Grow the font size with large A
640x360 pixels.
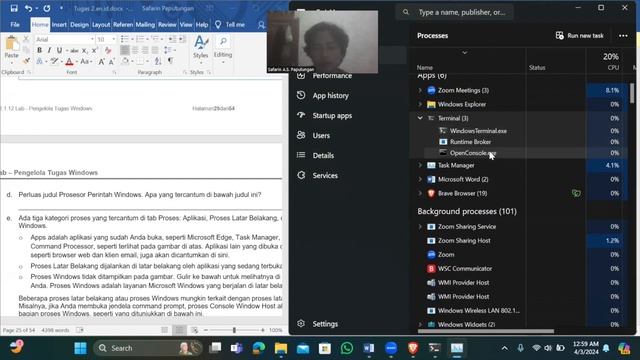coord(101,62)
